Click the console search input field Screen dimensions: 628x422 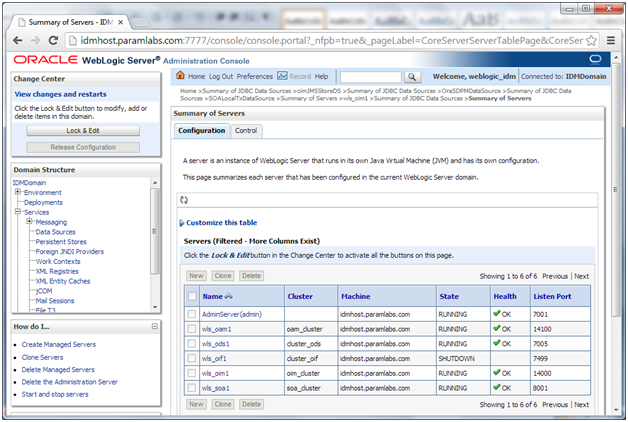370,77
